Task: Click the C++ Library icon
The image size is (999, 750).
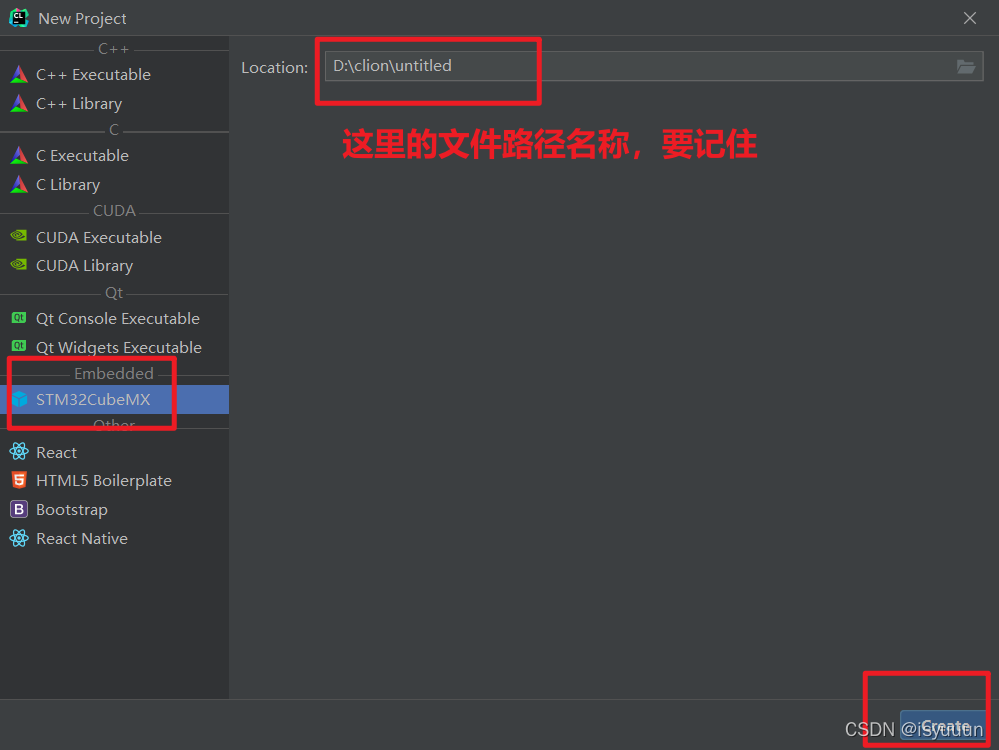Action: pos(19,103)
